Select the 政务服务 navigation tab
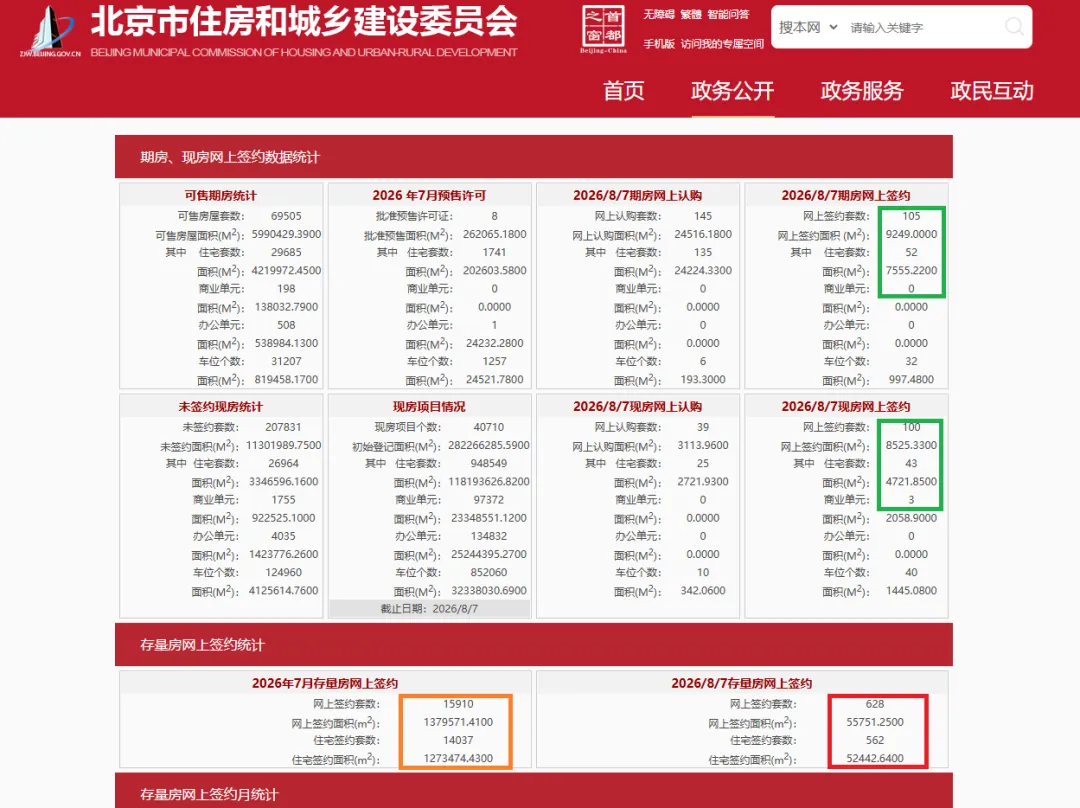 862,91
